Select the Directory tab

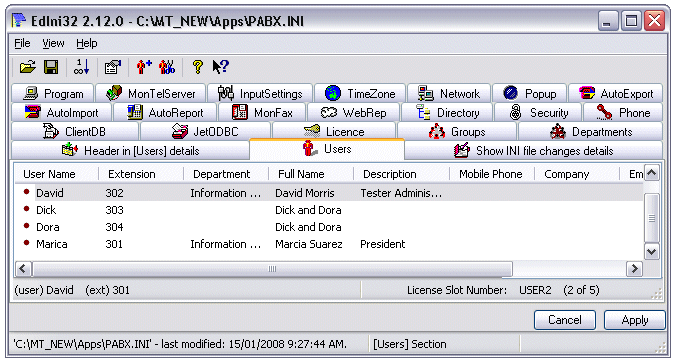coord(448,112)
